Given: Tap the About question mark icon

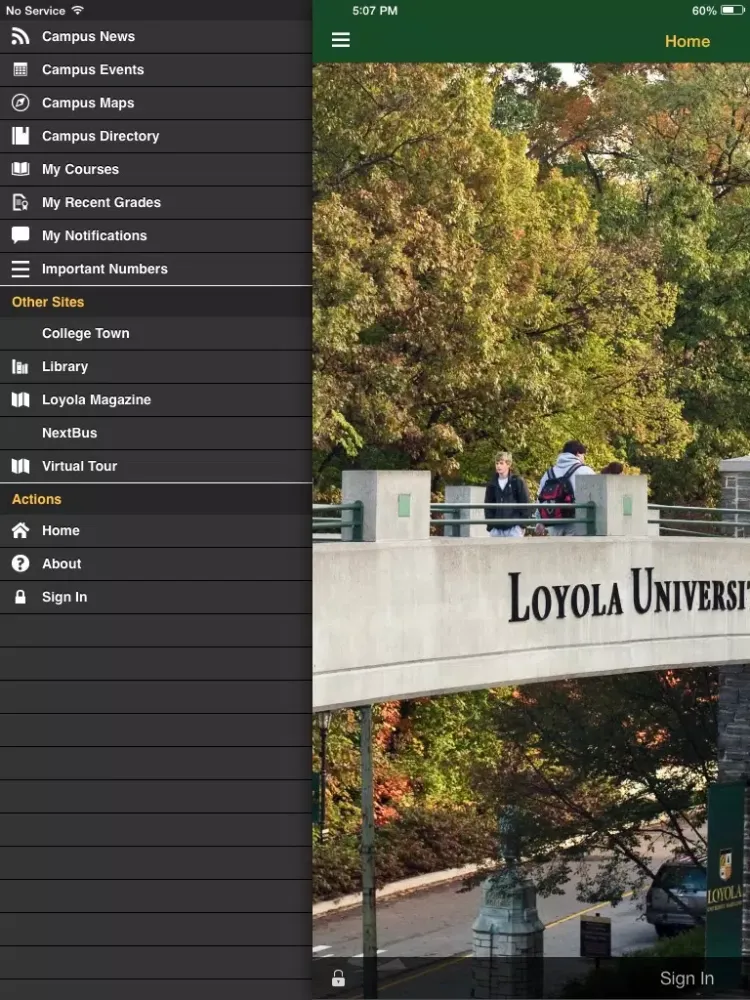Looking at the screenshot, I should click(x=20, y=564).
